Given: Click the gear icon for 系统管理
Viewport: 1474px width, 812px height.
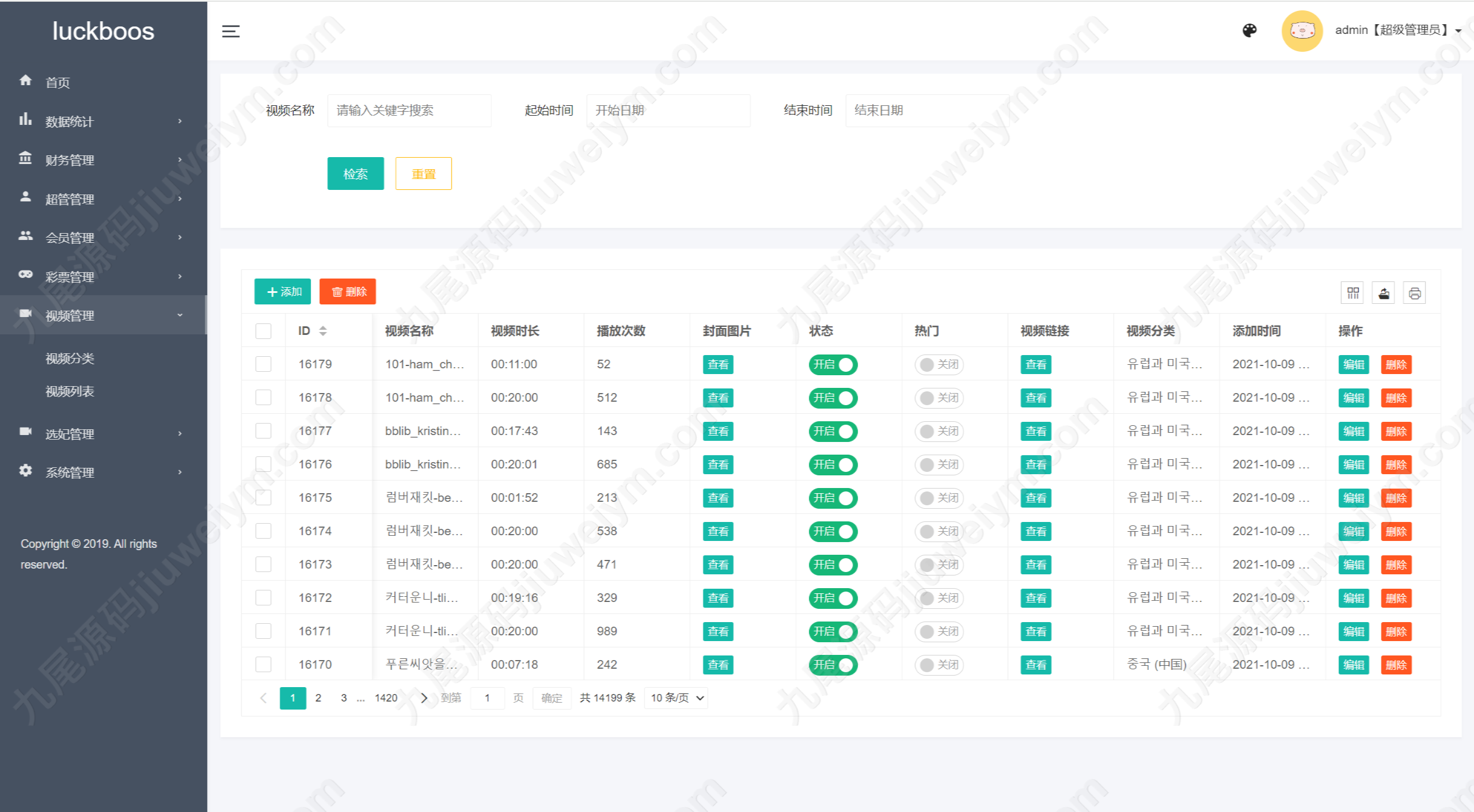Looking at the screenshot, I should click(25, 471).
